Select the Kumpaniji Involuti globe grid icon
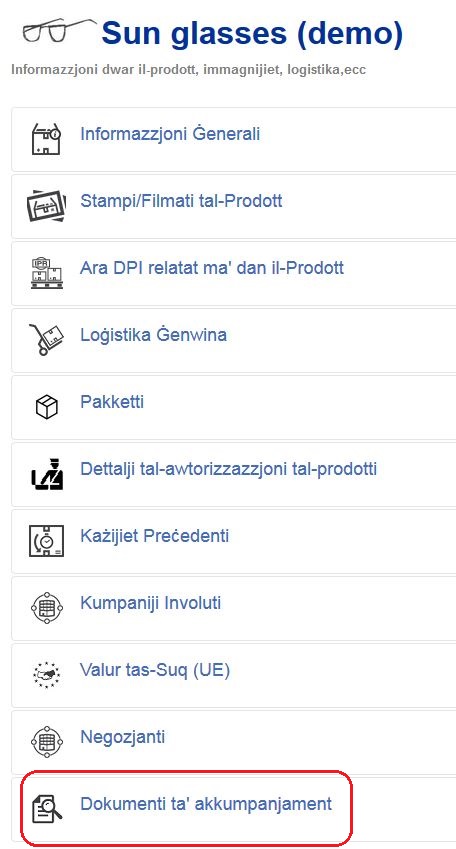 (x=47, y=608)
